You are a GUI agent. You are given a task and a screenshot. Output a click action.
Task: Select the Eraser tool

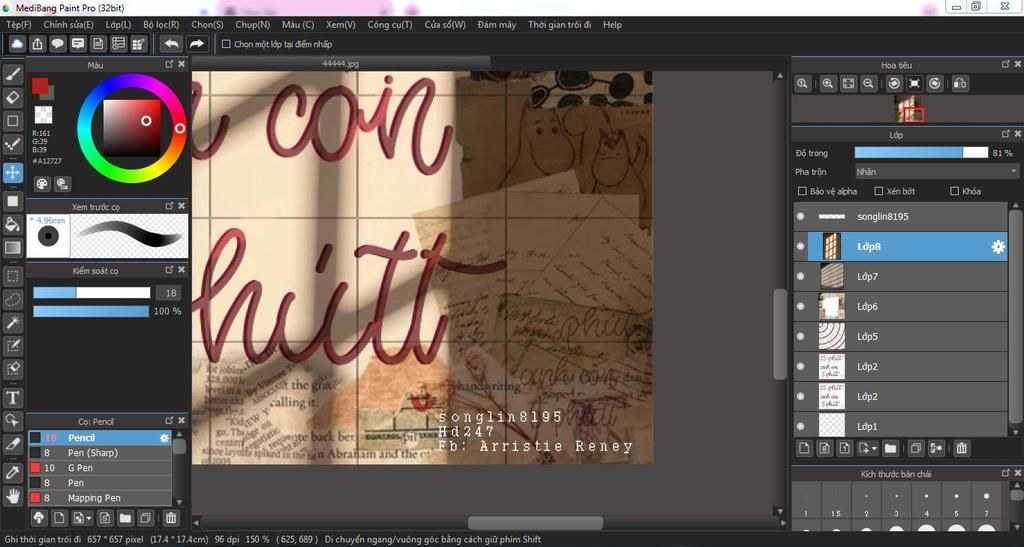(x=12, y=98)
